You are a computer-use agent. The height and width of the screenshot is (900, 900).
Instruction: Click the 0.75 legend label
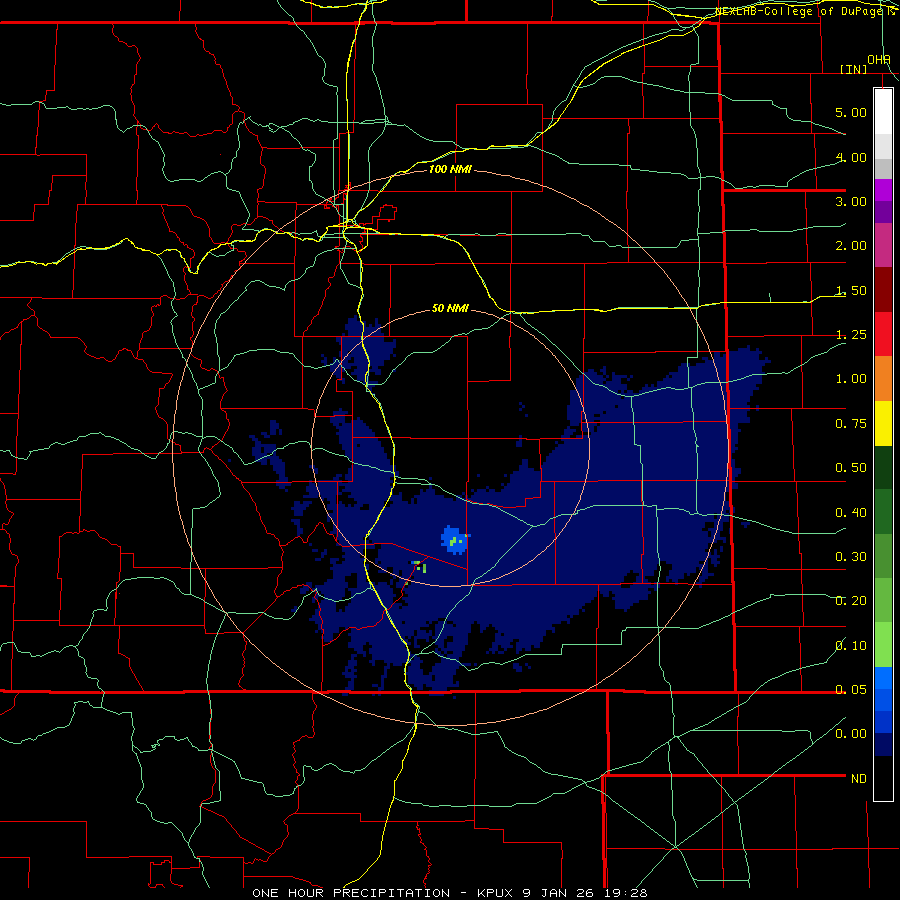point(851,424)
